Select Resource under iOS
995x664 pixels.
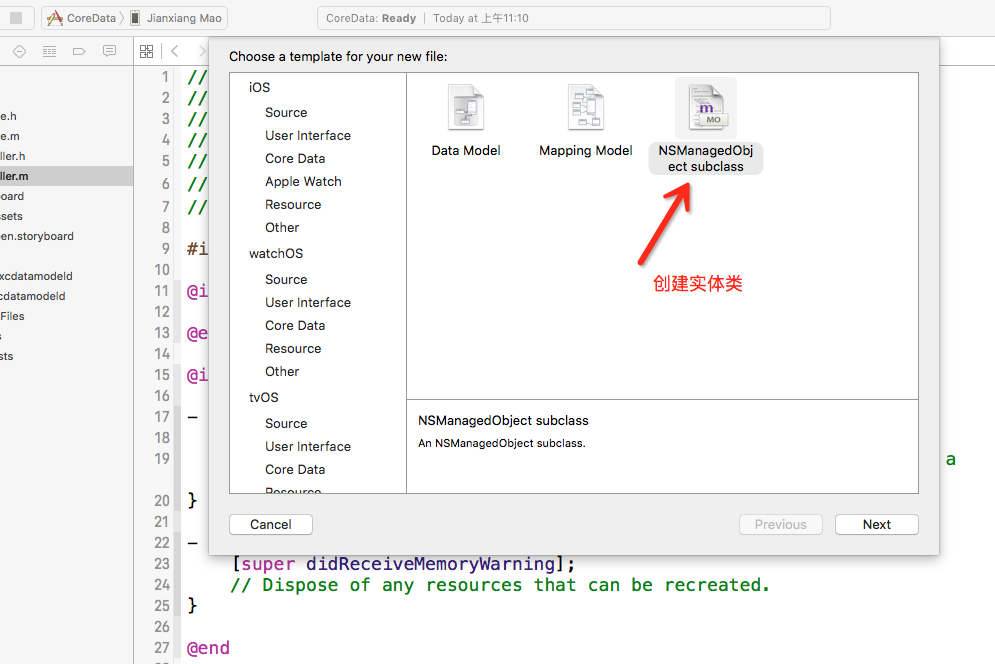(293, 204)
